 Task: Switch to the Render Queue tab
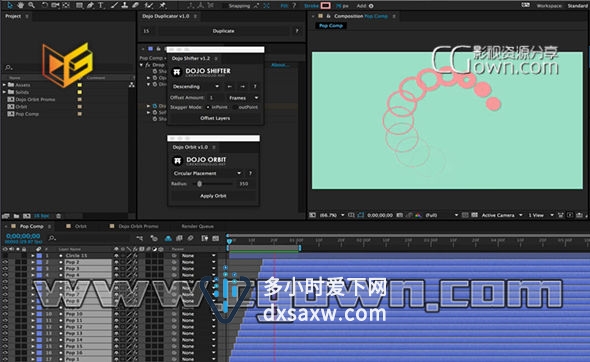click(x=198, y=226)
